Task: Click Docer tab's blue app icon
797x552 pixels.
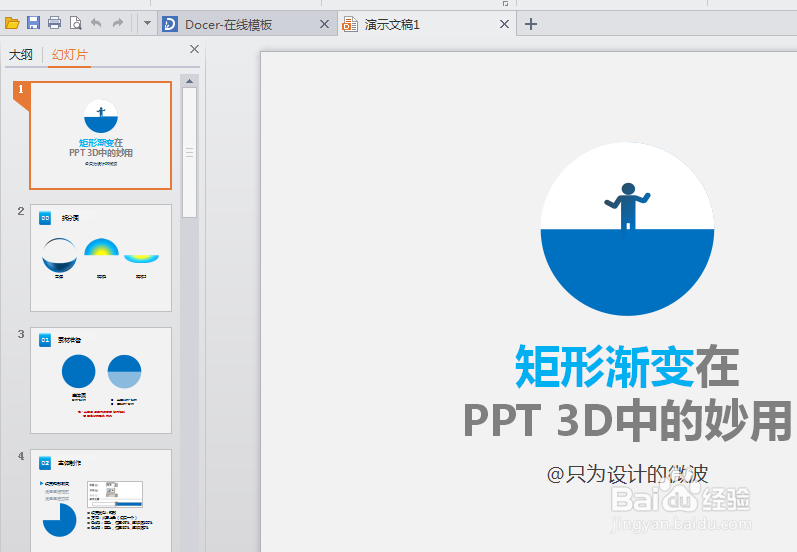Action: [170, 24]
